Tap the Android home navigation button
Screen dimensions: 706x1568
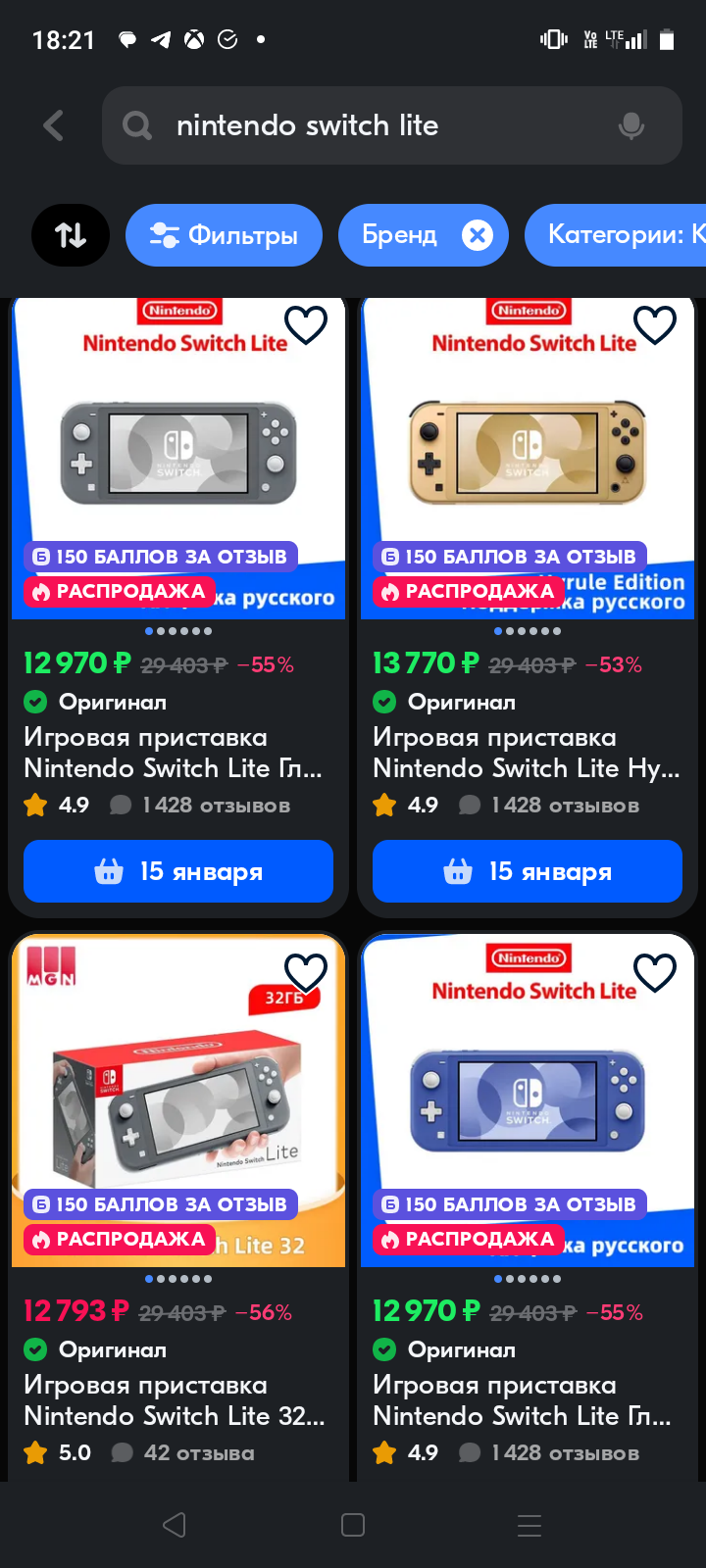click(x=353, y=1525)
